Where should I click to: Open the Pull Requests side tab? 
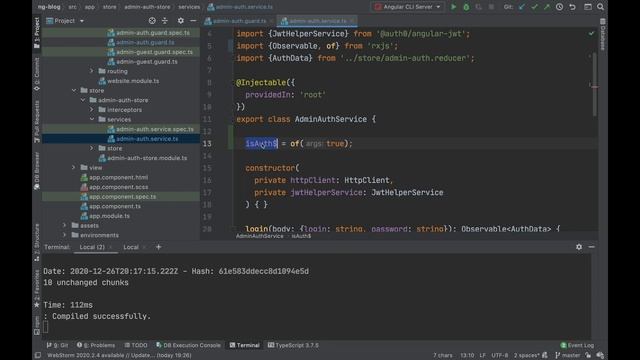coord(37,122)
